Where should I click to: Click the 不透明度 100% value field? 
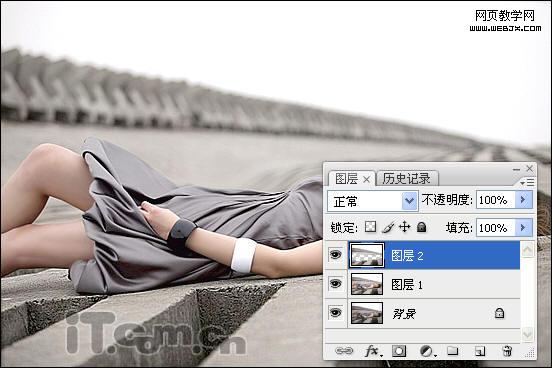(x=496, y=200)
